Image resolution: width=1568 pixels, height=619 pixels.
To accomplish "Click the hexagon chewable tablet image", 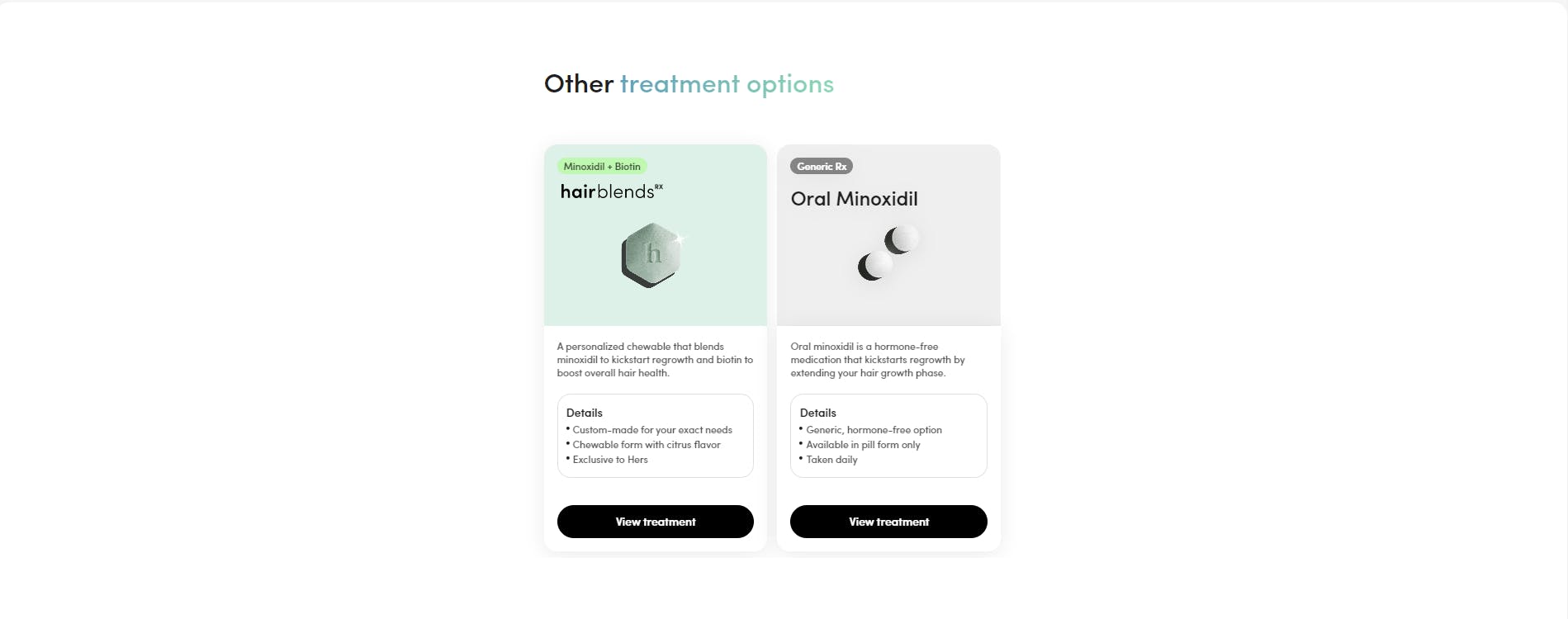I will [652, 255].
